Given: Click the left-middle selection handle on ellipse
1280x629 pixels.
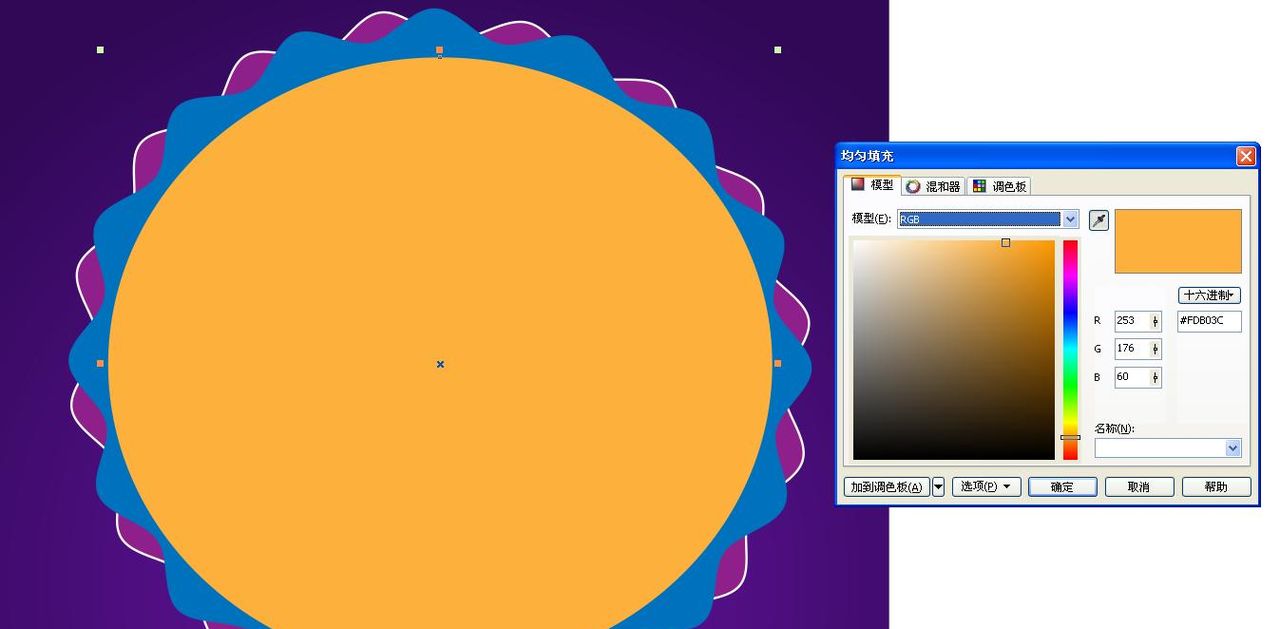Looking at the screenshot, I should [100, 364].
